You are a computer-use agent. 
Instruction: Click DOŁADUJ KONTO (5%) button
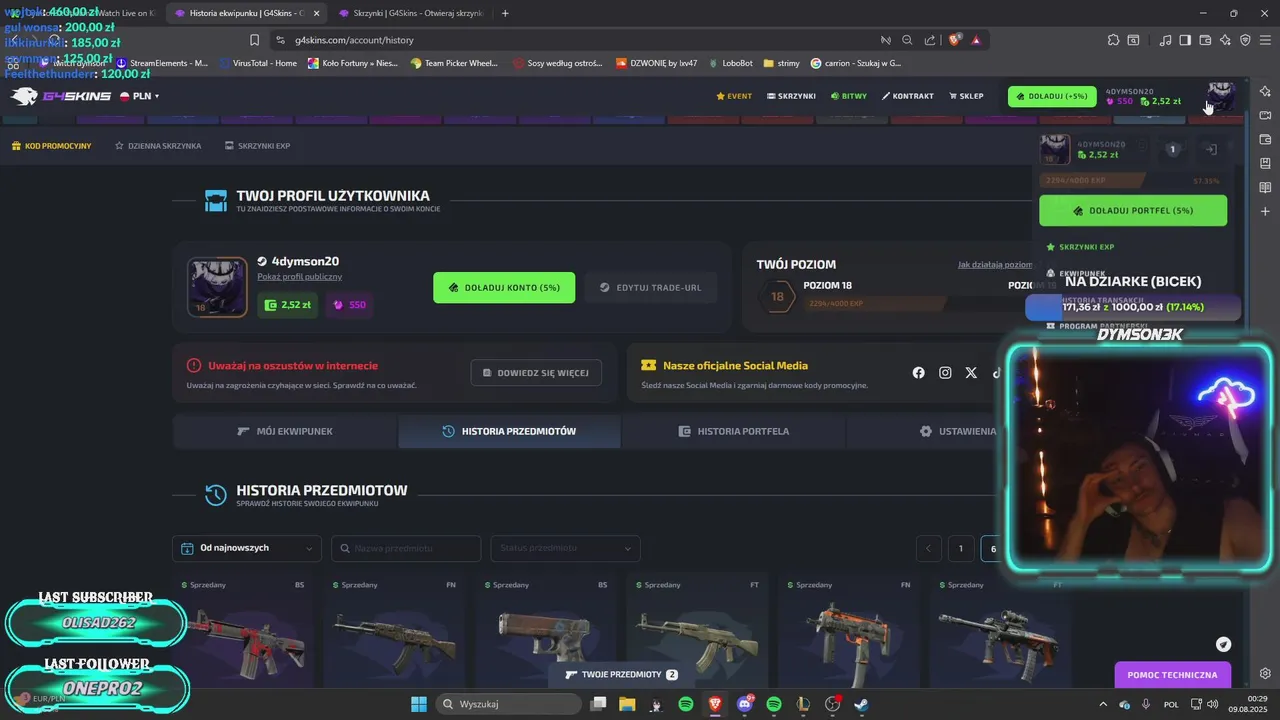click(x=504, y=288)
